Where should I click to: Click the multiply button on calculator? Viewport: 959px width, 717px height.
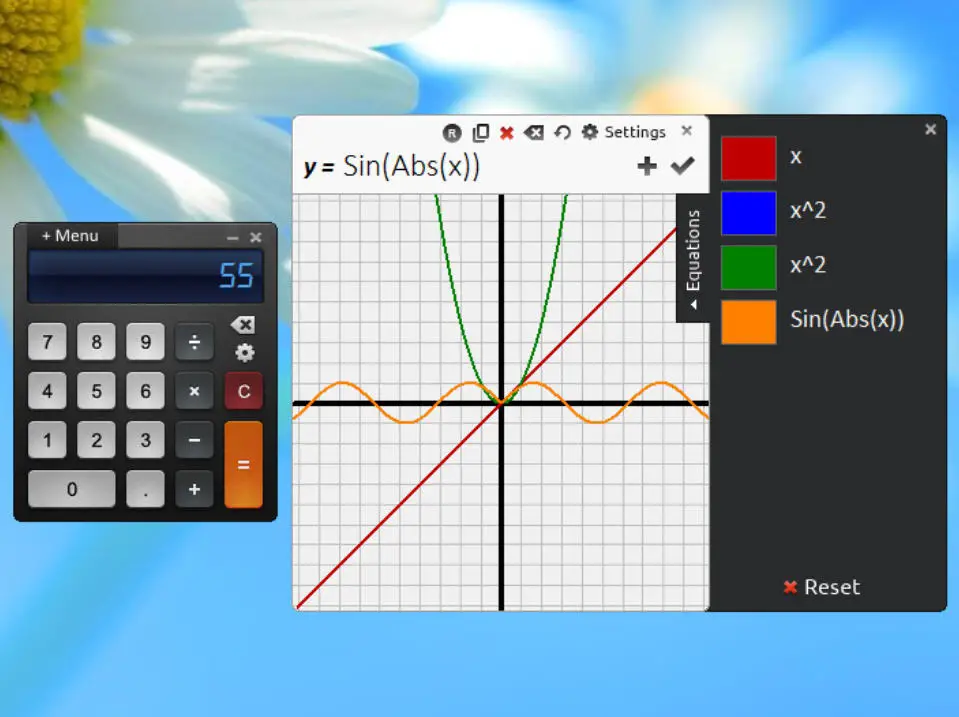pos(194,391)
